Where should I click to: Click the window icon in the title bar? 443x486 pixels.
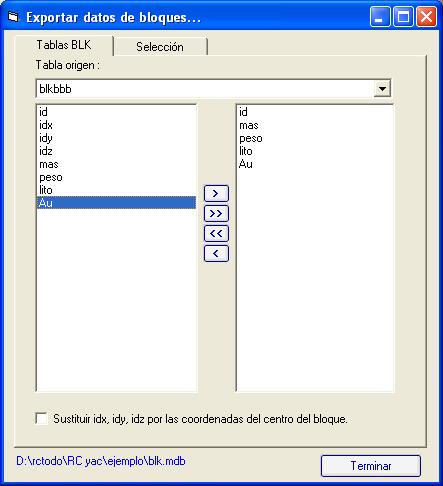pos(13,17)
